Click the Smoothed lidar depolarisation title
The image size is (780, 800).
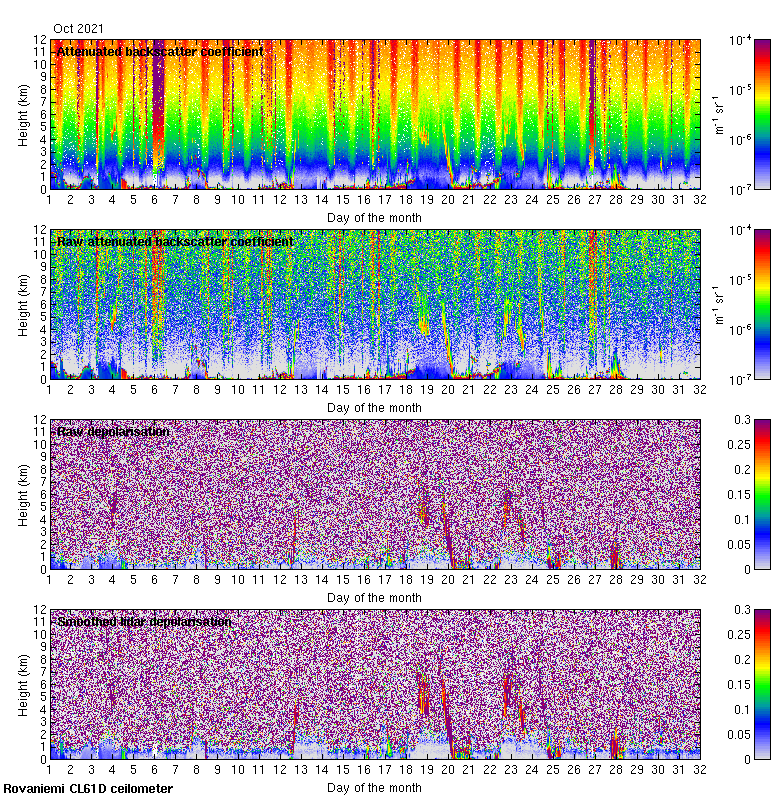tap(144, 621)
